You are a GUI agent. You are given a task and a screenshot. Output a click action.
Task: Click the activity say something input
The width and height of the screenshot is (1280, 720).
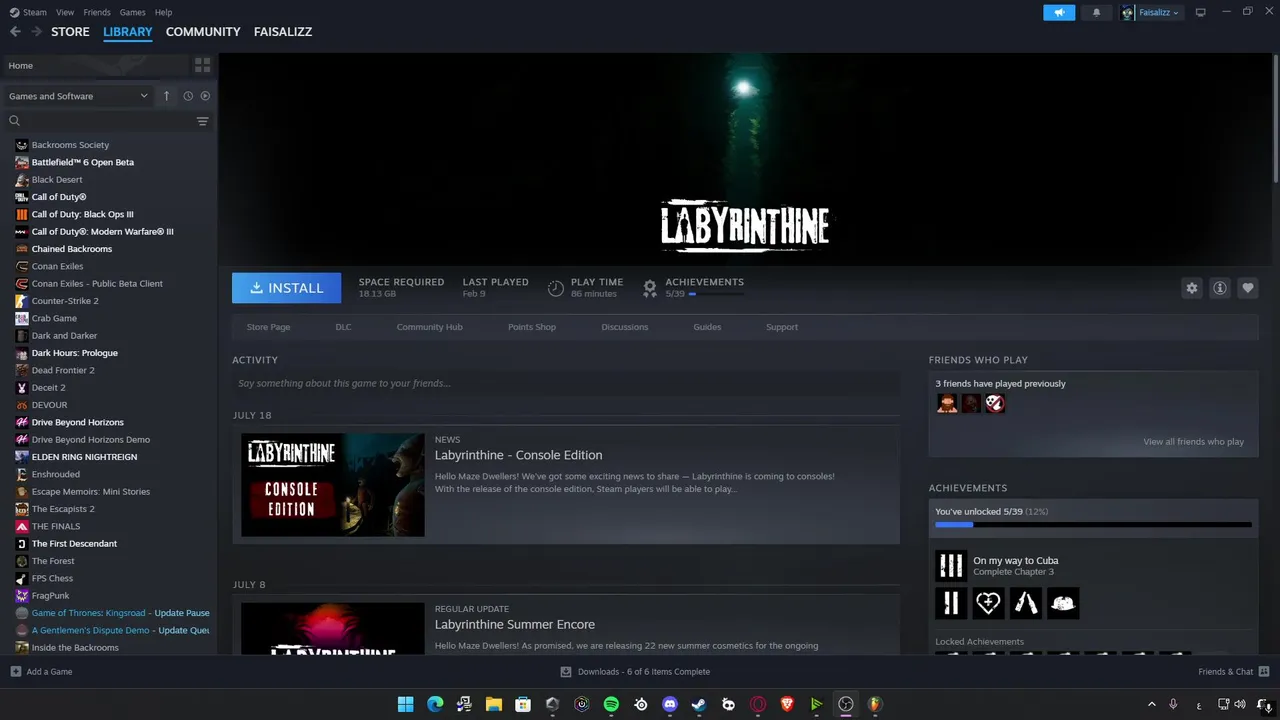coord(566,383)
